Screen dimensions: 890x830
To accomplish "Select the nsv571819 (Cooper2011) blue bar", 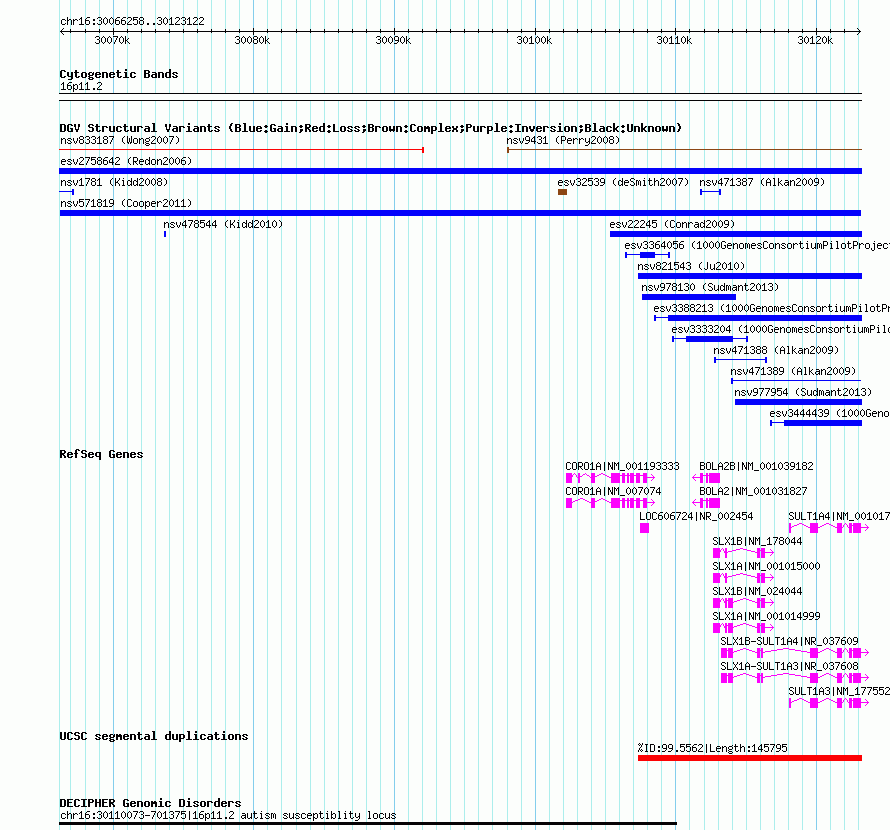I will (460, 213).
